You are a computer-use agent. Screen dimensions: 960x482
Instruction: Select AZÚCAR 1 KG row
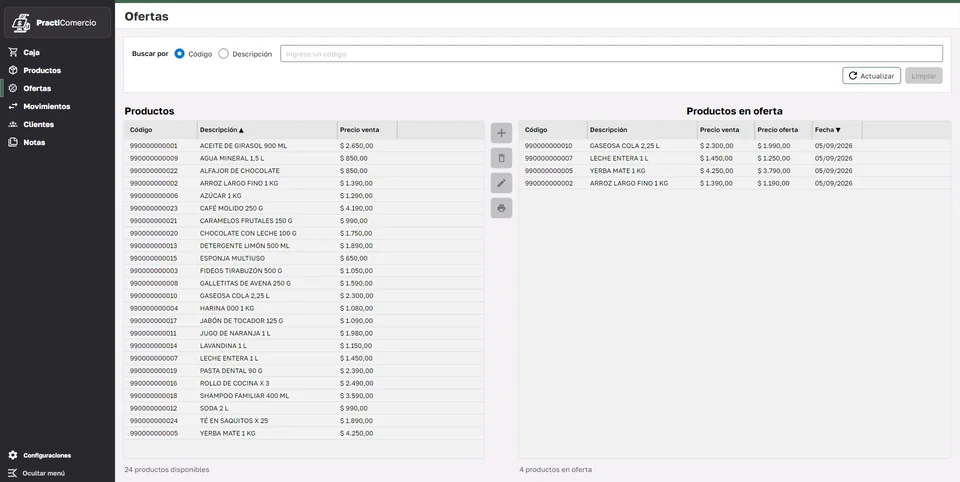tap(304, 196)
